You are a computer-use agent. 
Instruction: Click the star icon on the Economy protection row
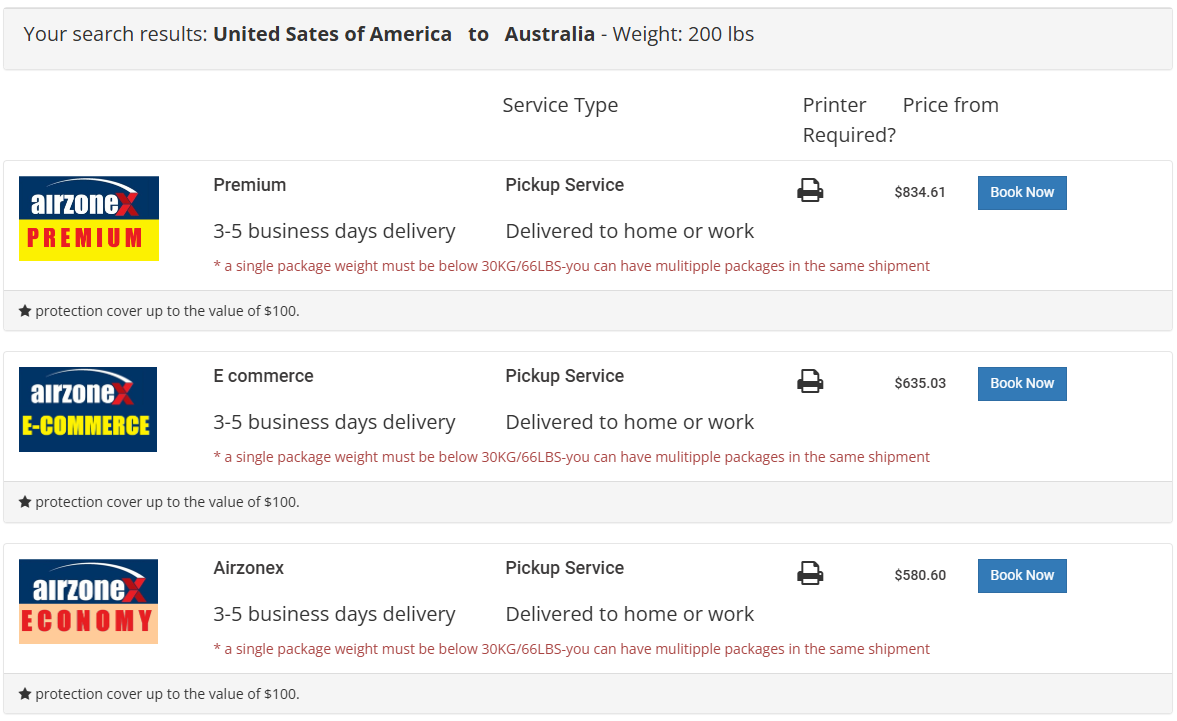(24, 693)
